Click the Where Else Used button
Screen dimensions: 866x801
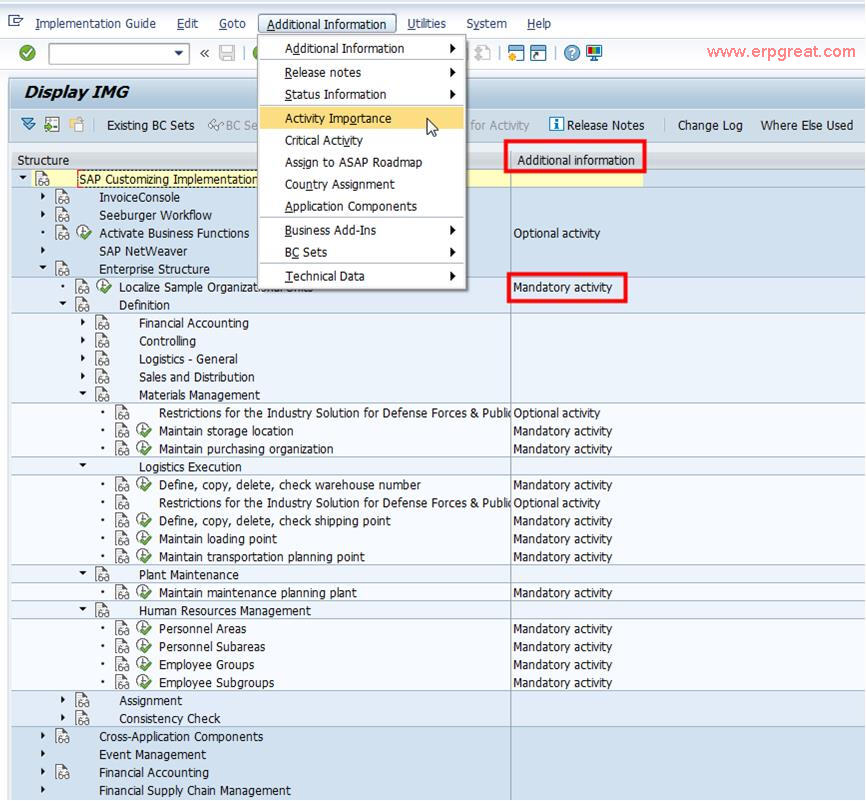[x=807, y=125]
